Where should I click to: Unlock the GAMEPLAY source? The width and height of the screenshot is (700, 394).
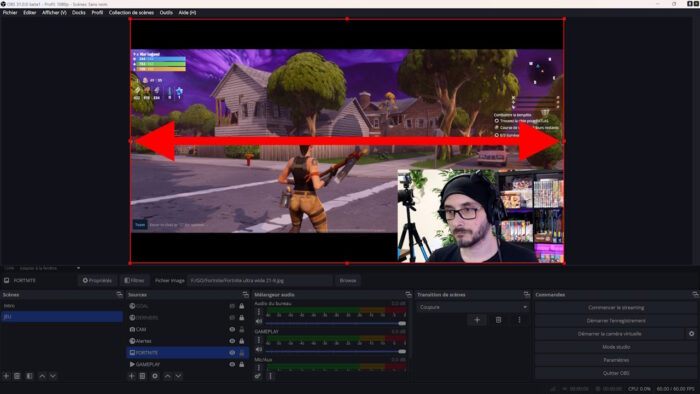(x=242, y=364)
